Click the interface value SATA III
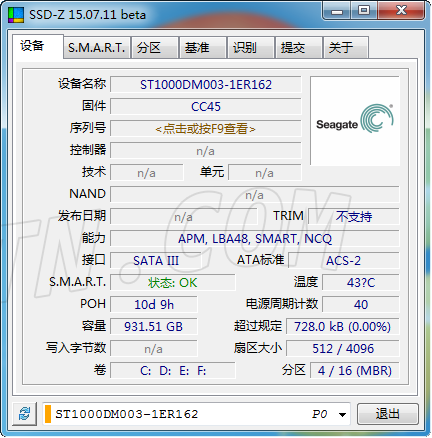432x438 pixels. tap(156, 261)
